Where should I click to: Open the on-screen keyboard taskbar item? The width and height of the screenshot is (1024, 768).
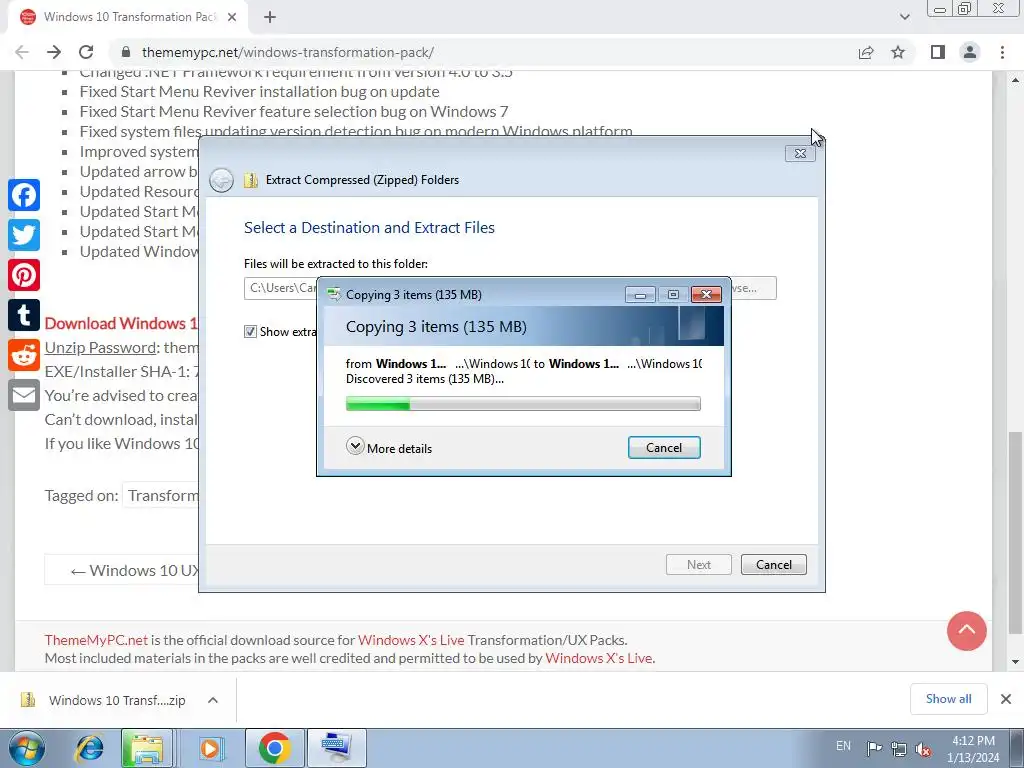coord(336,748)
